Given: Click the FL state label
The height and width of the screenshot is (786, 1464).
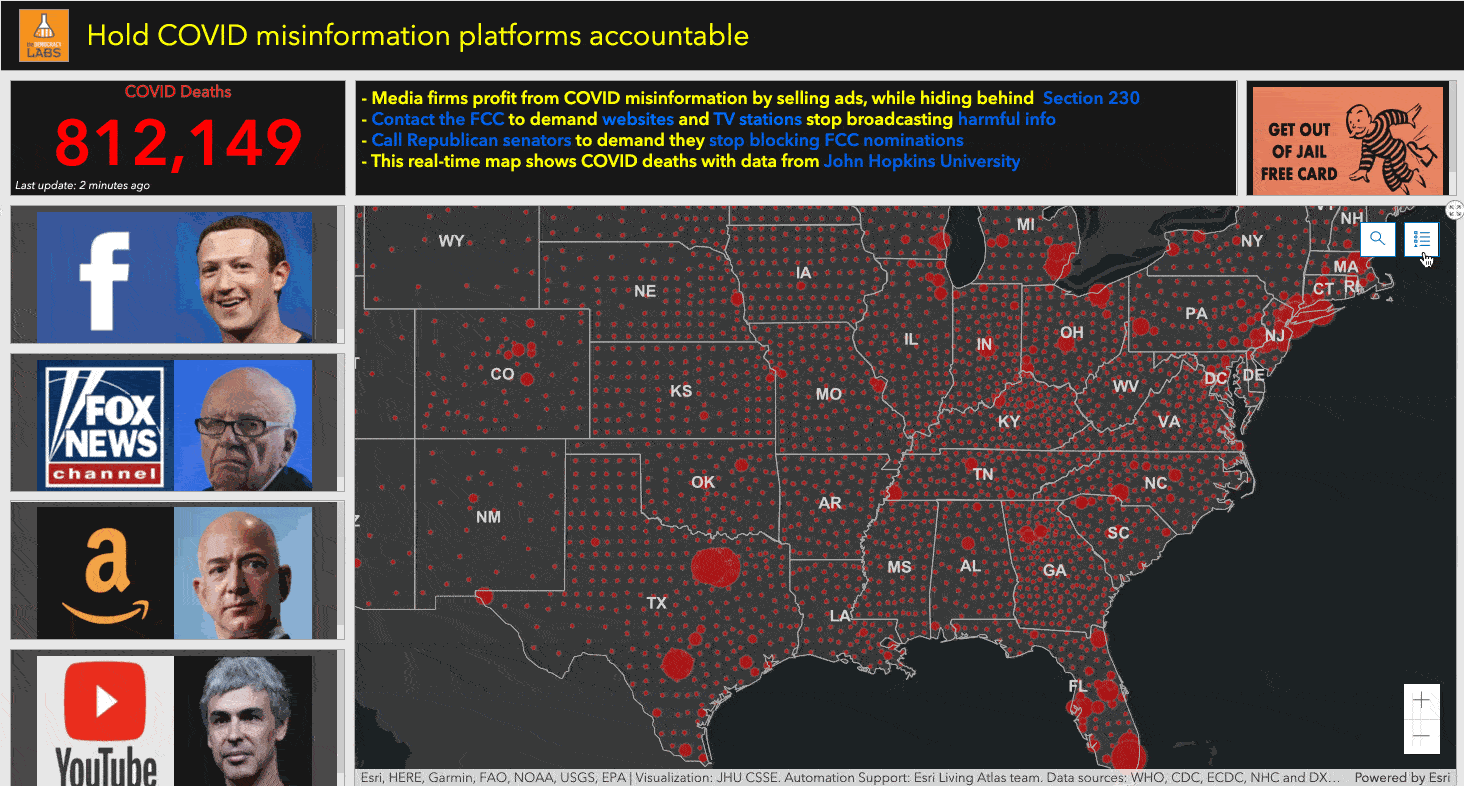Looking at the screenshot, I should 1077,686.
